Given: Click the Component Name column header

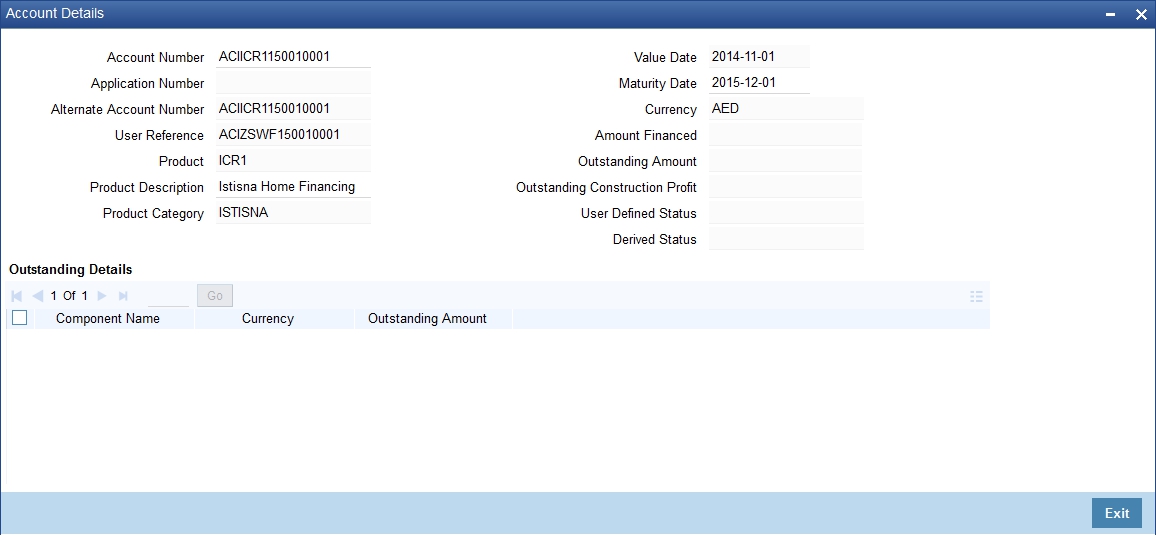Looking at the screenshot, I should (108, 318).
